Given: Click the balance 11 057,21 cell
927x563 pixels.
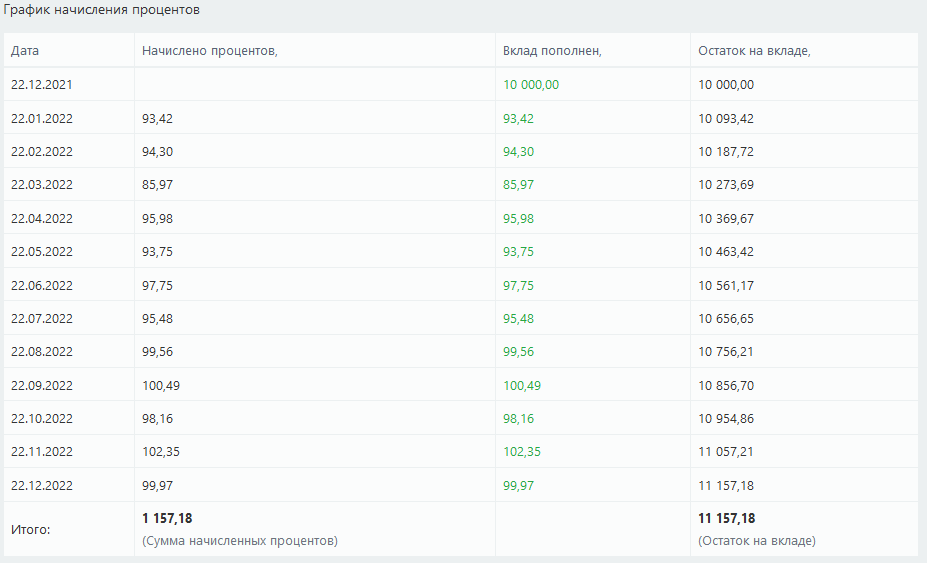Looking at the screenshot, I should click(x=726, y=451).
